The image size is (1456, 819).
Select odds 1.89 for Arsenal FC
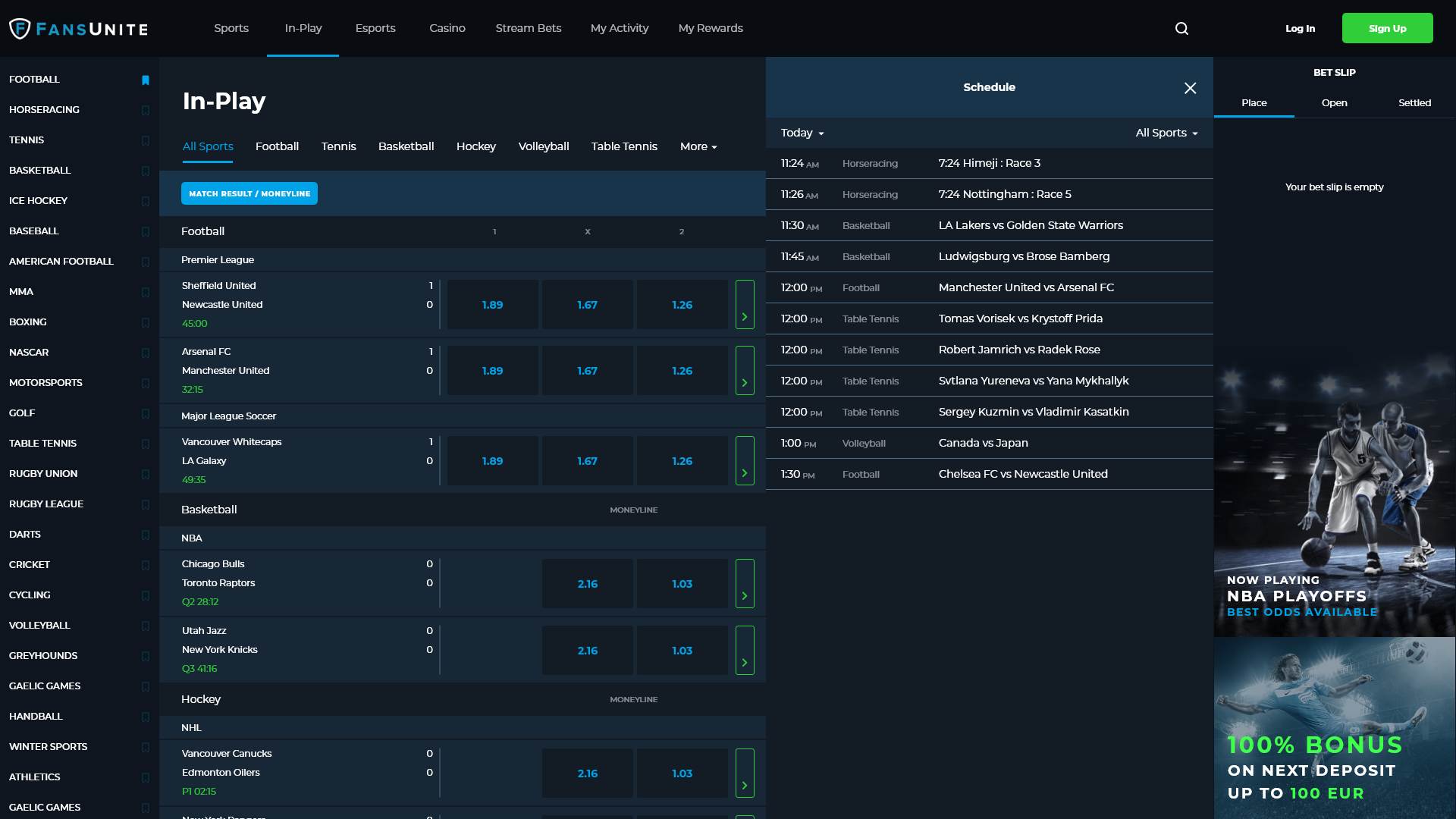pyautogui.click(x=492, y=370)
